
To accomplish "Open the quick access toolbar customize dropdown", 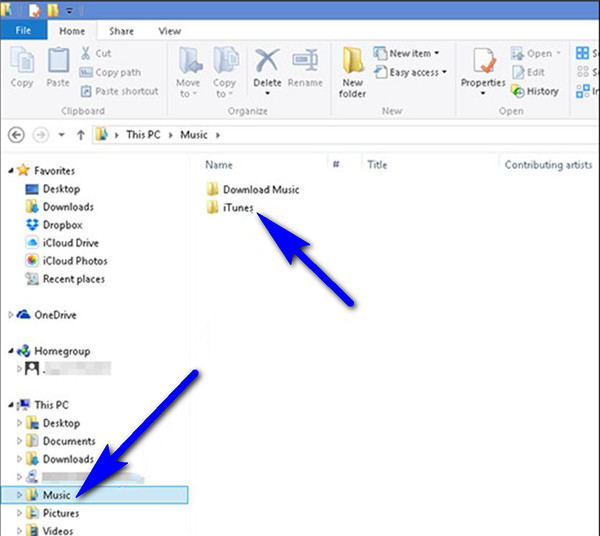I will click(x=69, y=11).
